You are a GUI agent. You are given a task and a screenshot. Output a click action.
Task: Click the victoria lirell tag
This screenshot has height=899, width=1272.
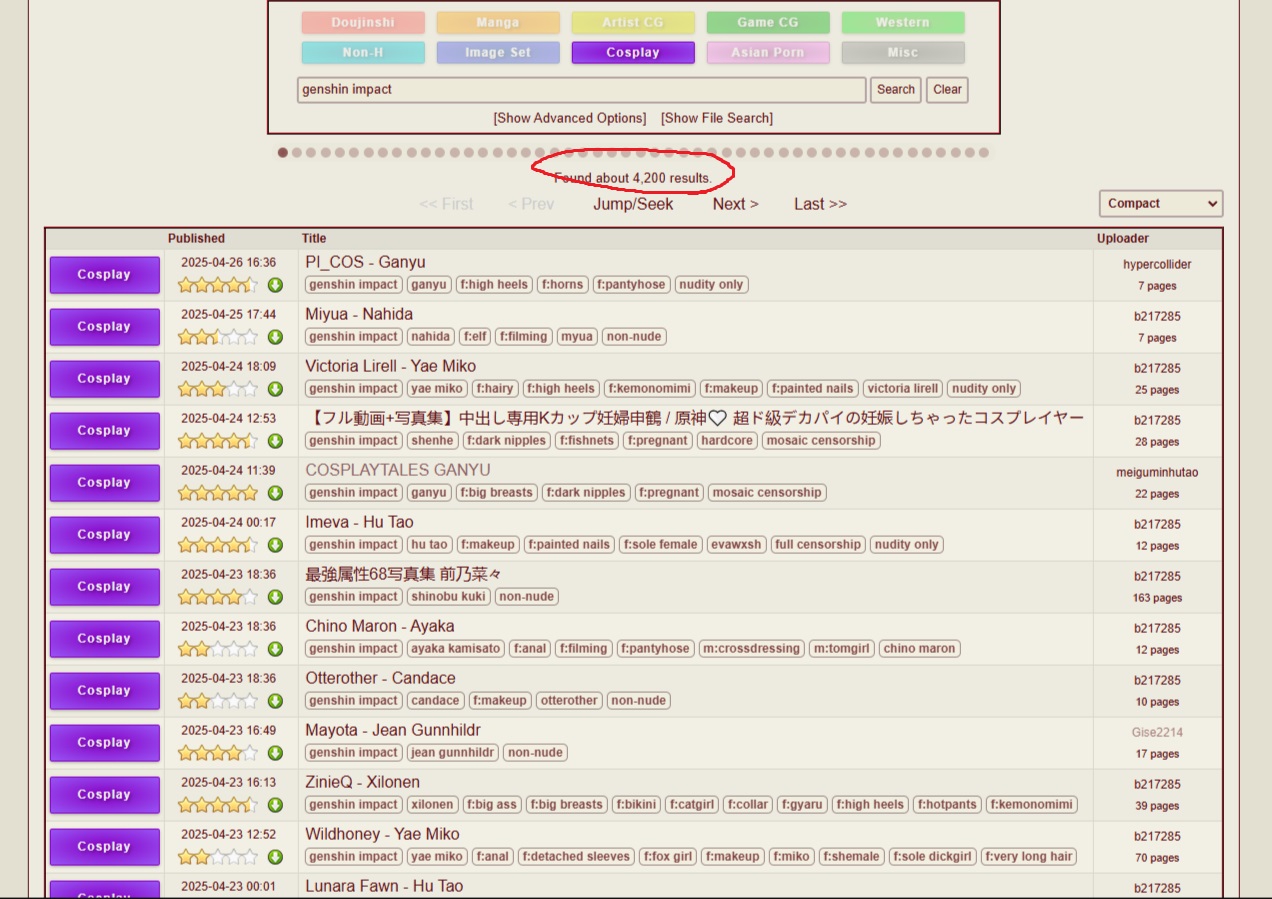903,389
